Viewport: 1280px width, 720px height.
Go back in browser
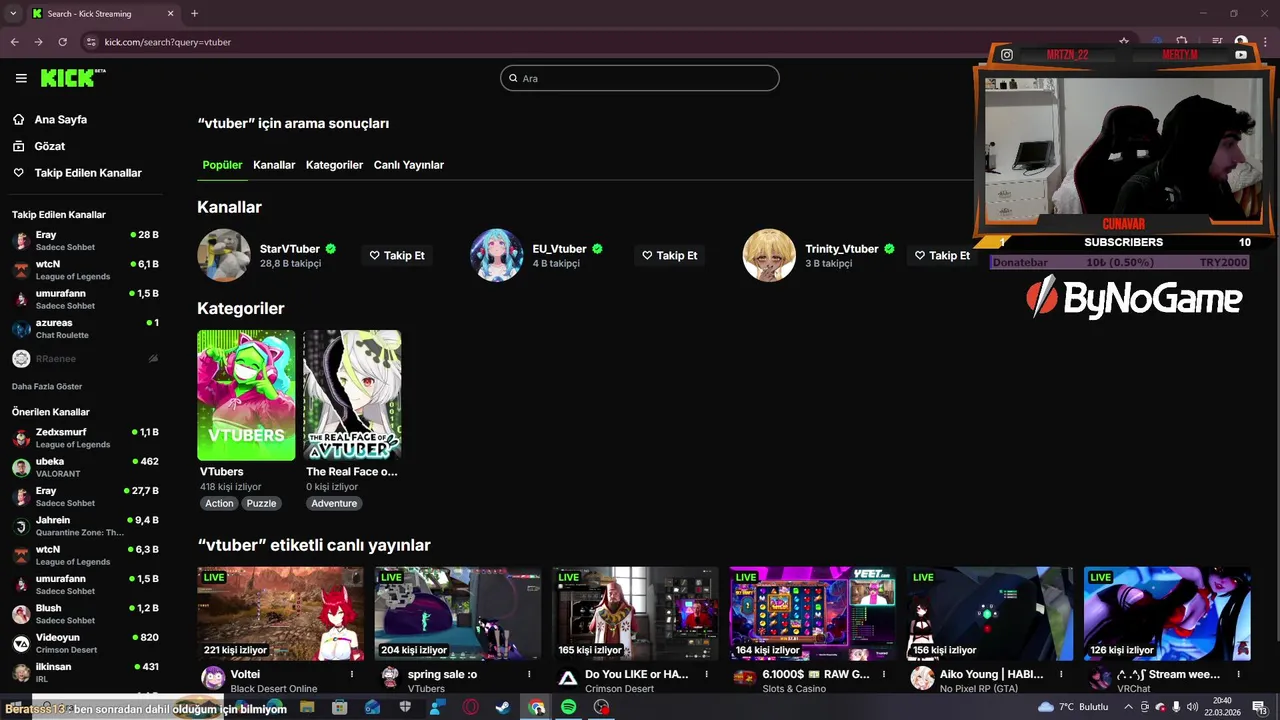click(x=14, y=42)
